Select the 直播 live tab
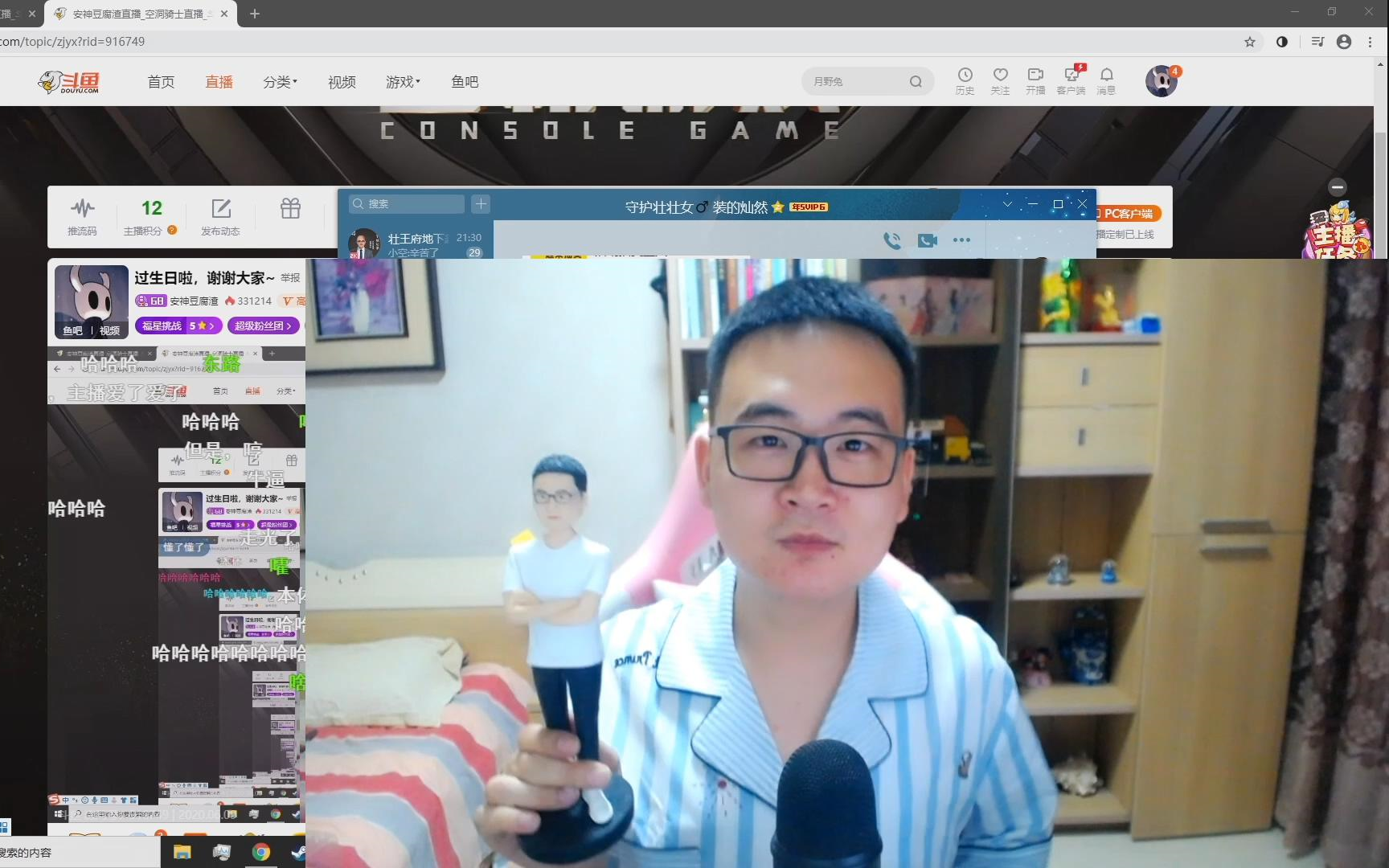This screenshot has height=868, width=1389. pyautogui.click(x=219, y=82)
